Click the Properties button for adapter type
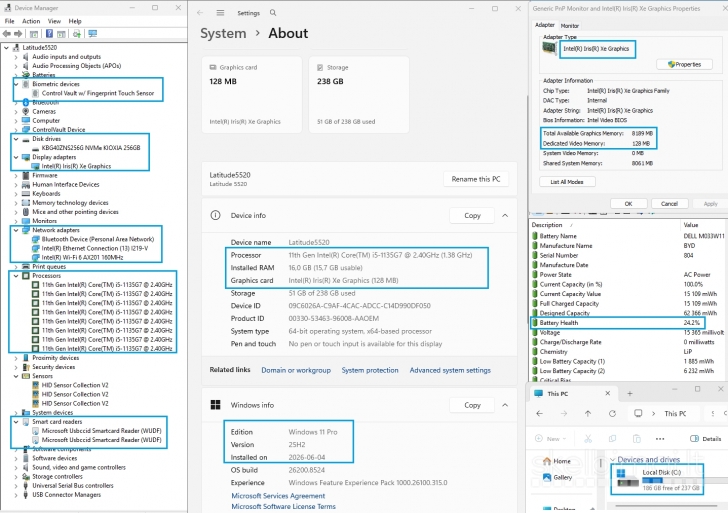This screenshot has width=728, height=513. tap(684, 64)
